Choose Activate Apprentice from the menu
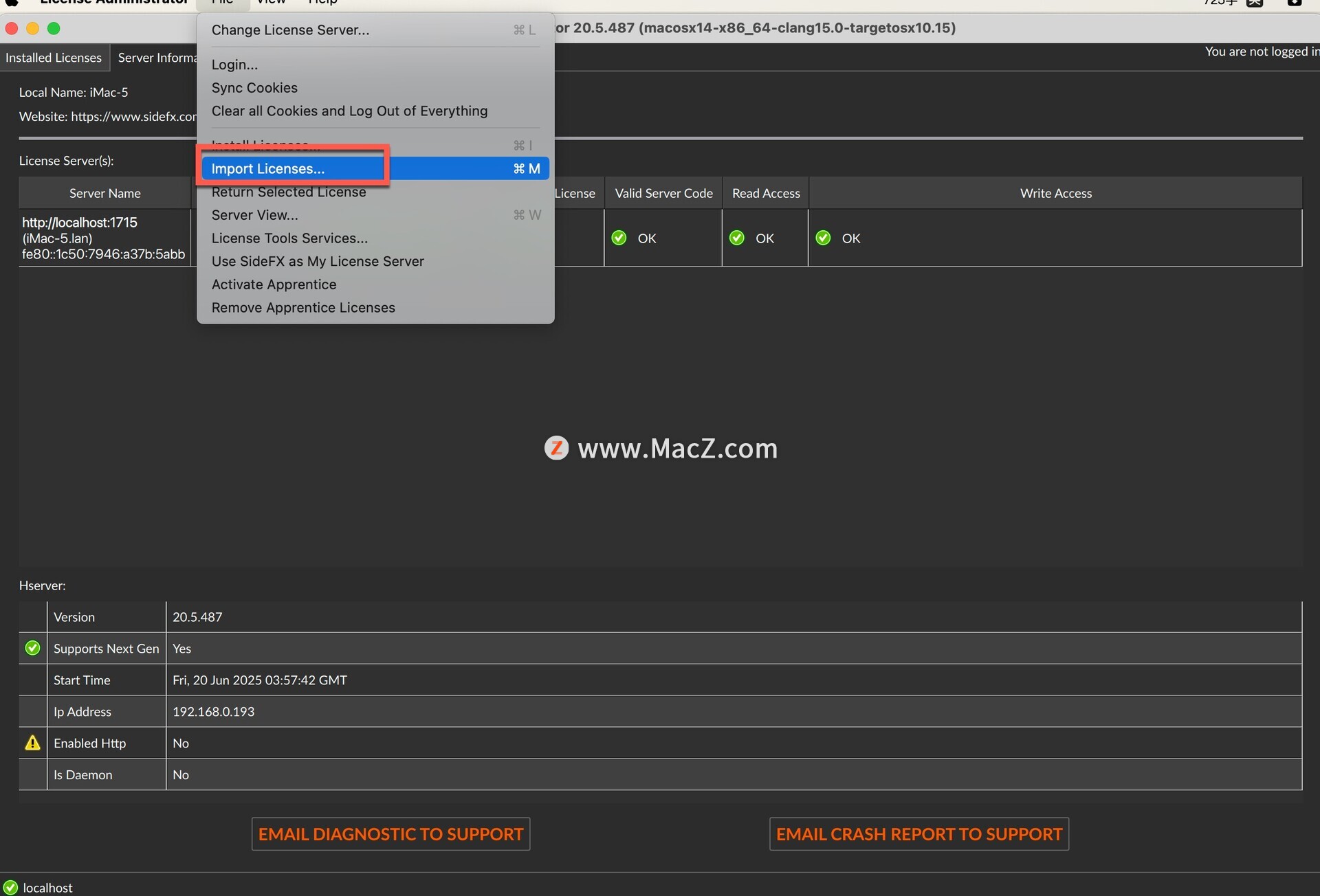Screen dimensions: 1320x896 pos(274,284)
